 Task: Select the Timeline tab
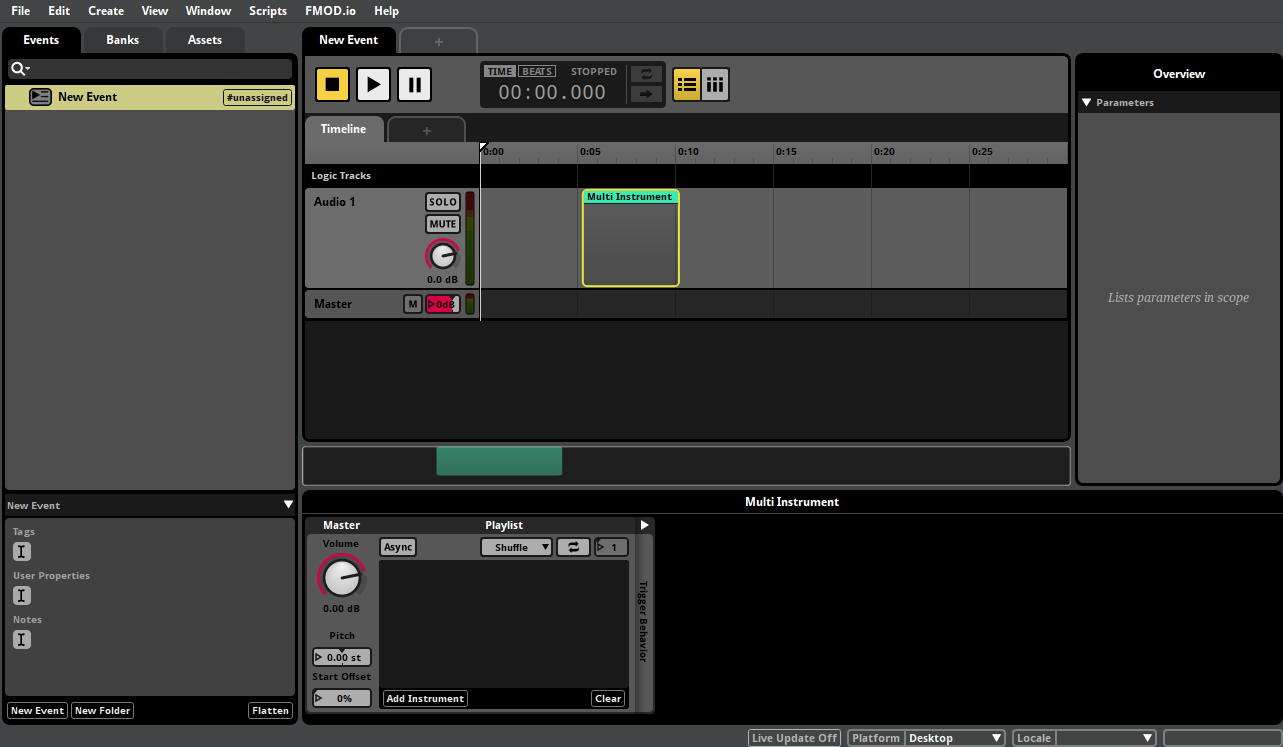343,128
